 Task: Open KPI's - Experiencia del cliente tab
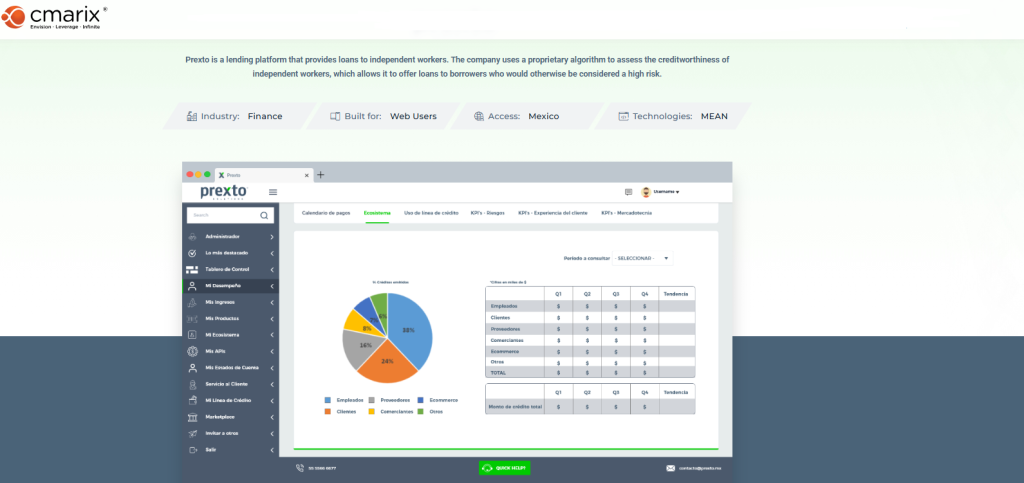[x=552, y=213]
